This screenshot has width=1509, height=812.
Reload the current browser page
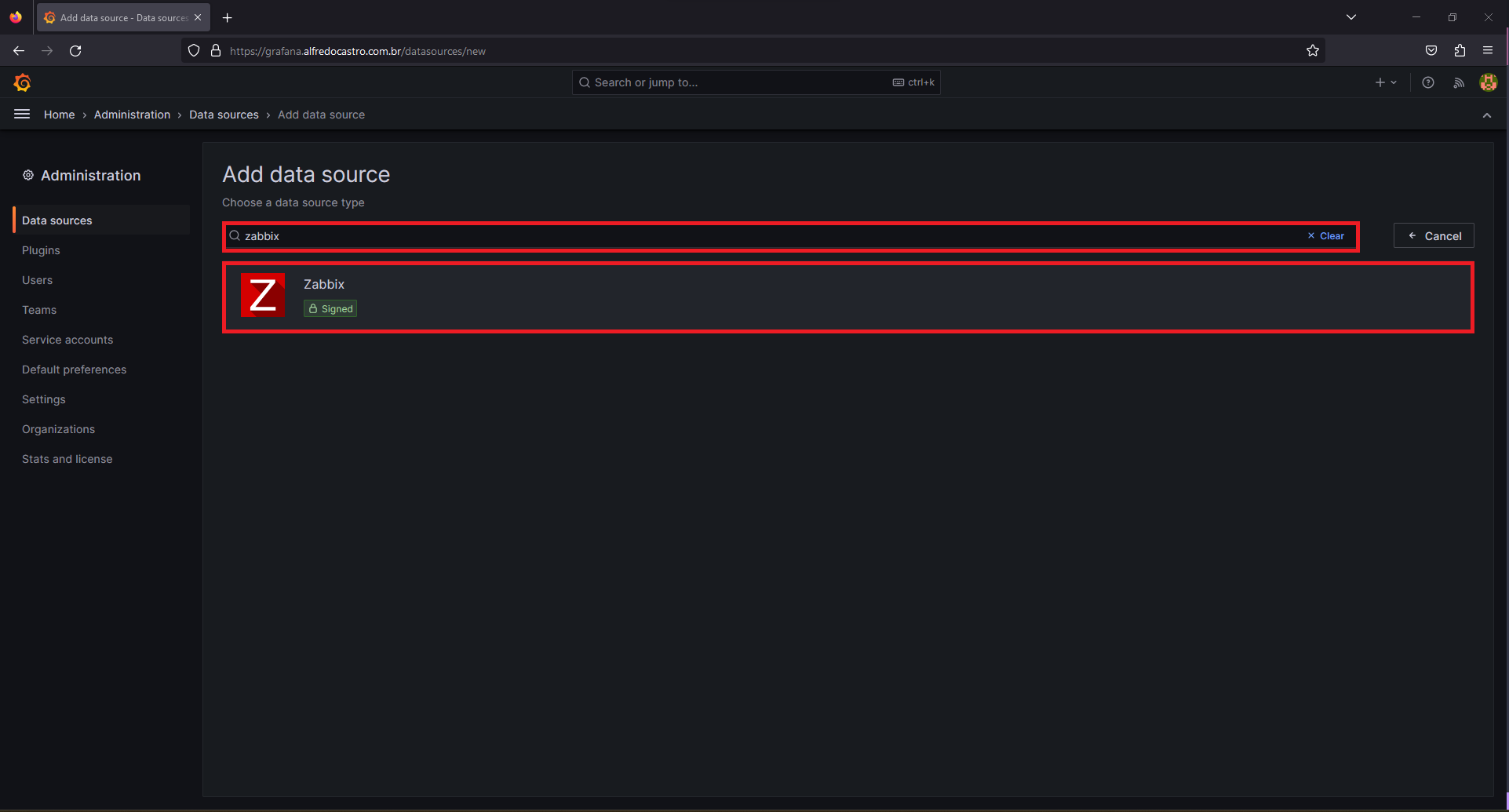(75, 51)
